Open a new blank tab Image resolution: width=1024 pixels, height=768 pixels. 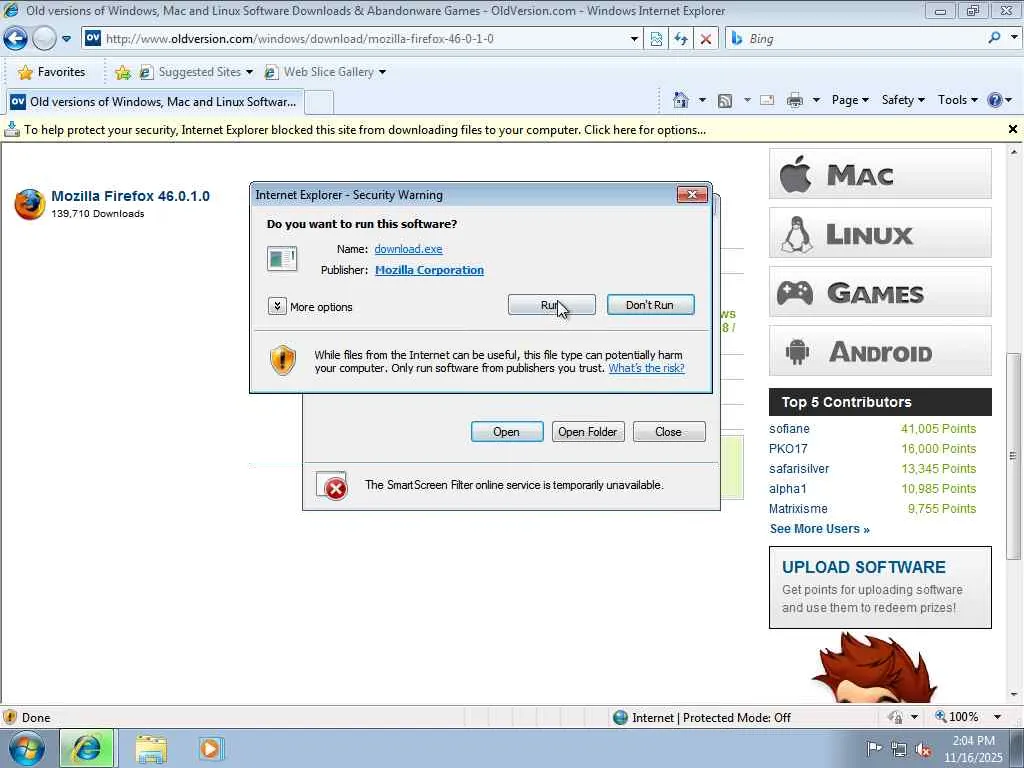319,103
